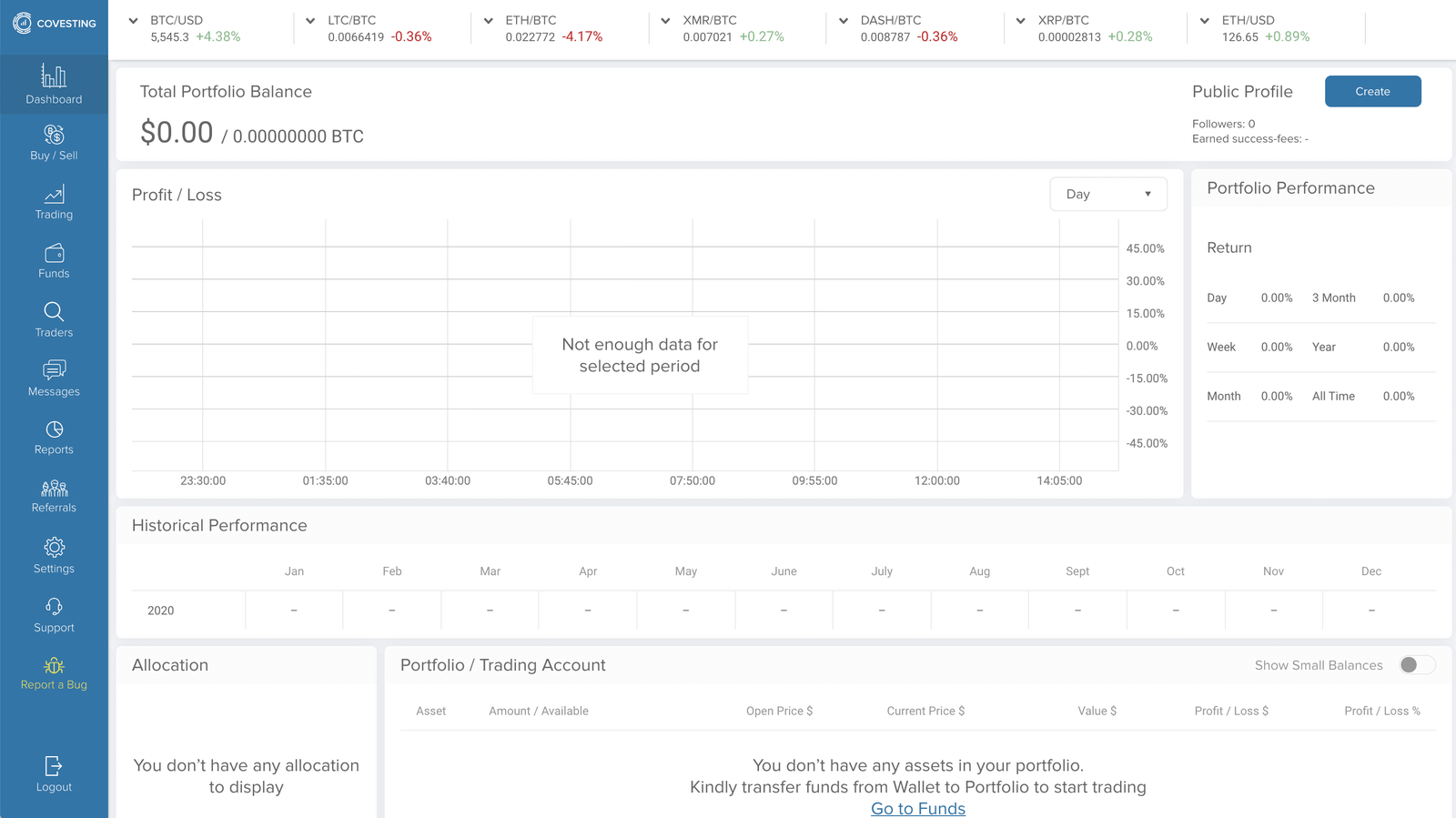Click the Logout icon
The width and height of the screenshot is (1456, 818).
54,766
